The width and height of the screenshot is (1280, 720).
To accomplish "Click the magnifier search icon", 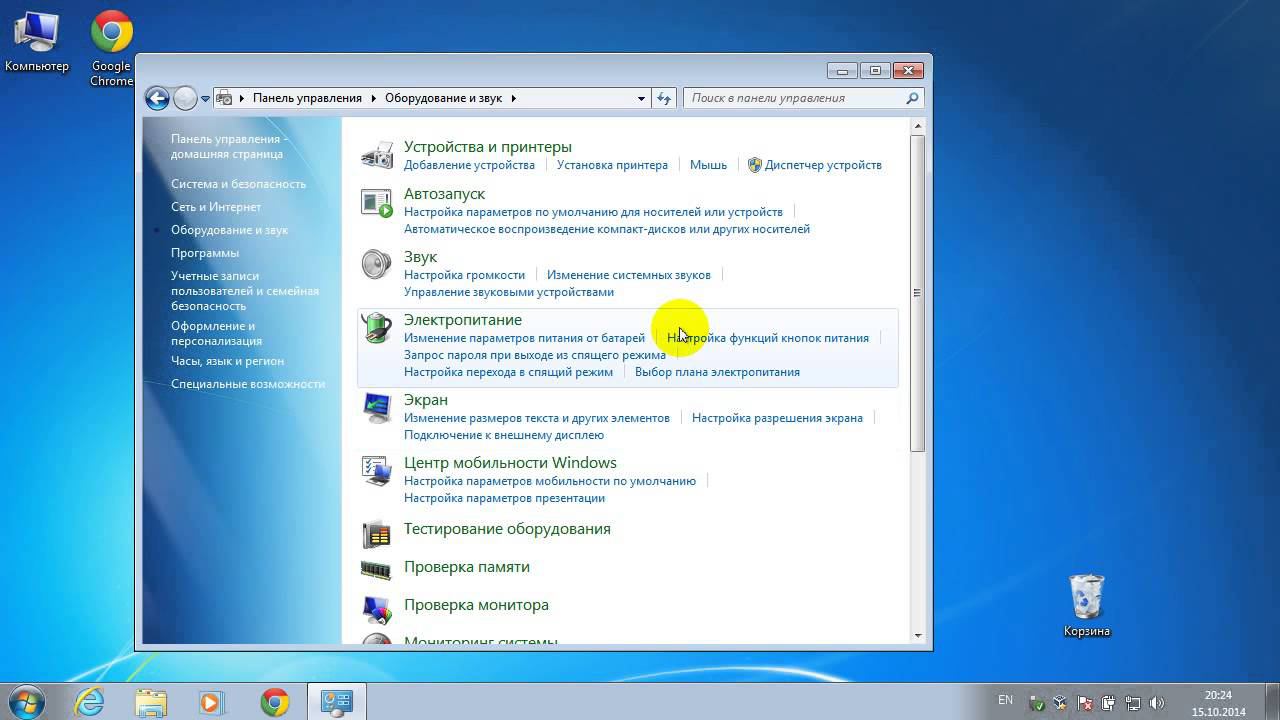I will pyautogui.click(x=912, y=98).
